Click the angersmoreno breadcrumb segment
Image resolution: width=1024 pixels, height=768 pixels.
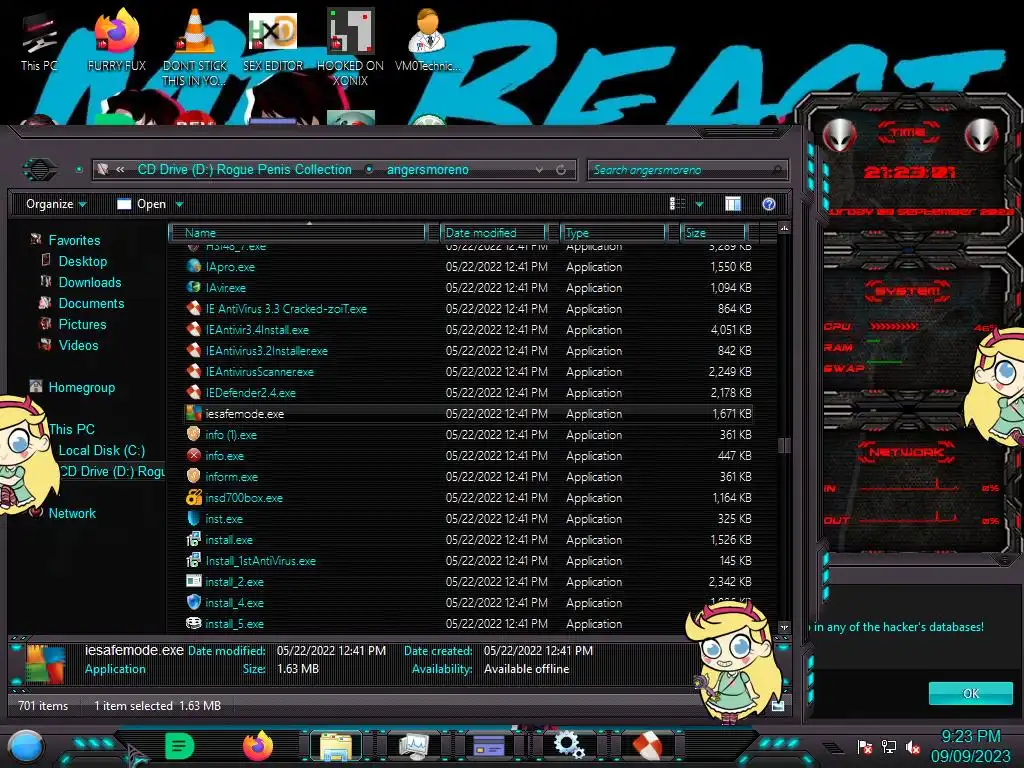point(428,170)
